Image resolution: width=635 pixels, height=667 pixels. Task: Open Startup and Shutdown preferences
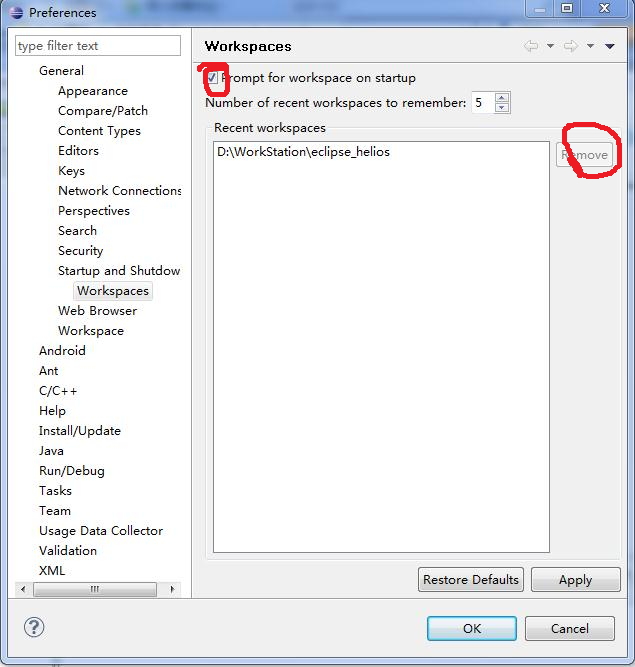pos(119,271)
